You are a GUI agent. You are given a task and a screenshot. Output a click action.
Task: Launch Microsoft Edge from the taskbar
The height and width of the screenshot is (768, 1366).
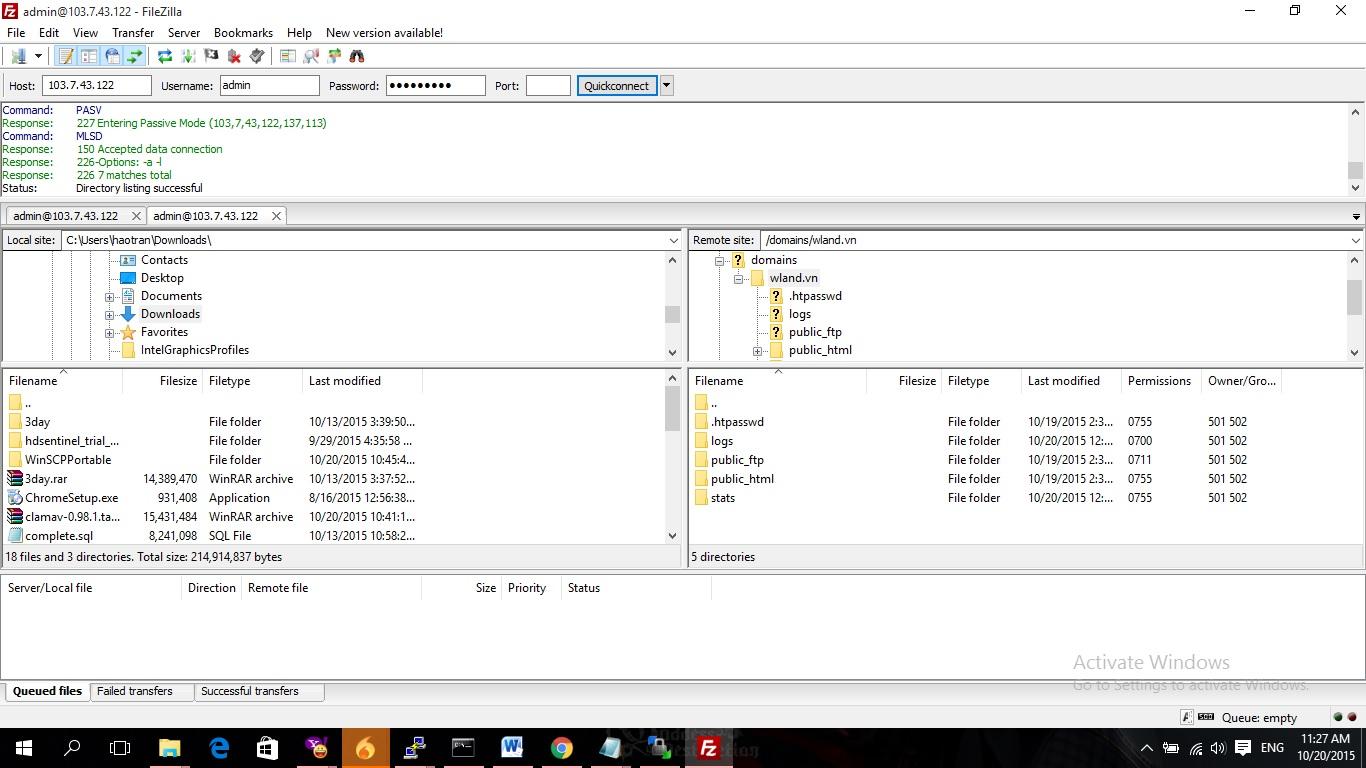coord(219,748)
